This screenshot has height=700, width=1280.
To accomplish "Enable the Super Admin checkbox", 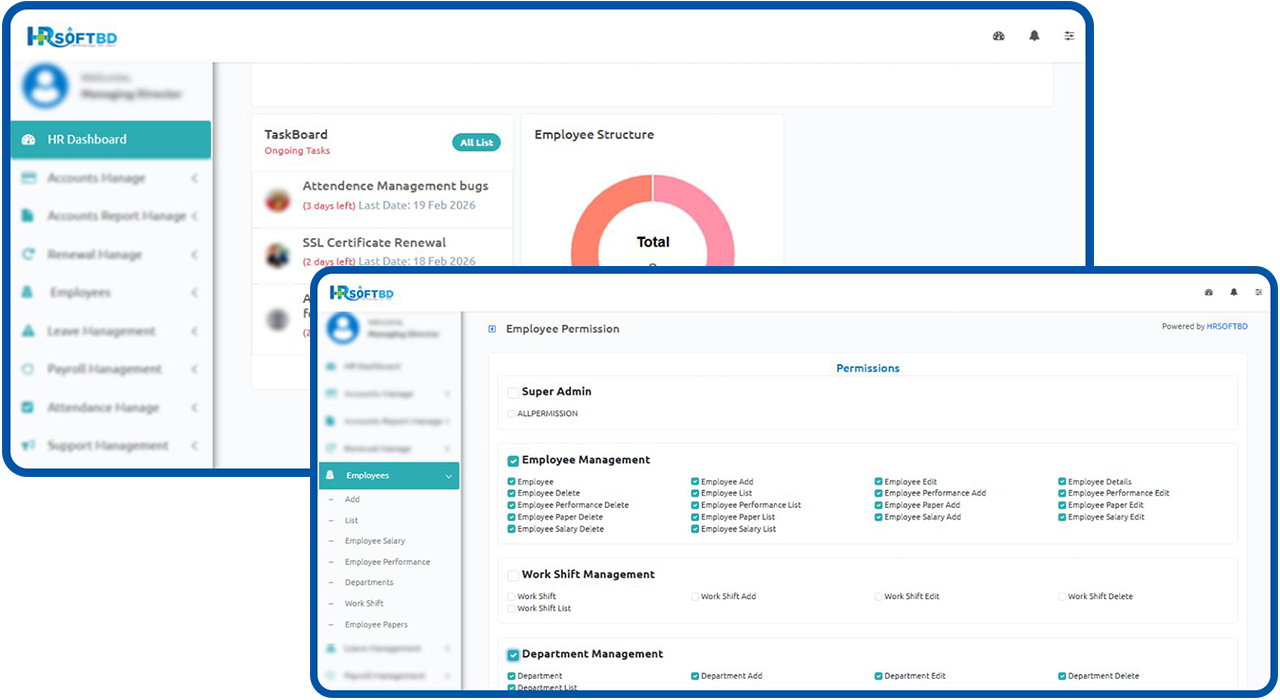I will 513,393.
